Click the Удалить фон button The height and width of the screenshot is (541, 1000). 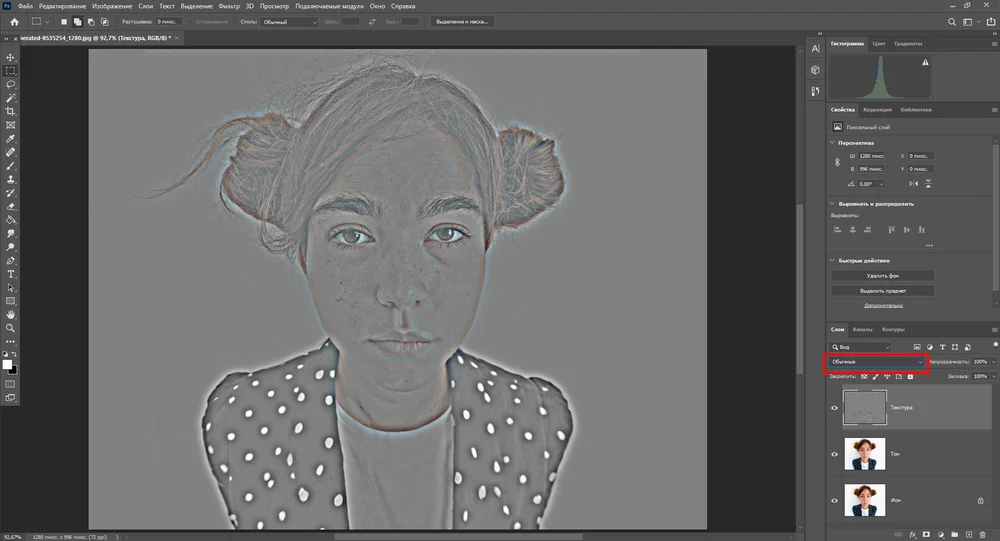882,275
